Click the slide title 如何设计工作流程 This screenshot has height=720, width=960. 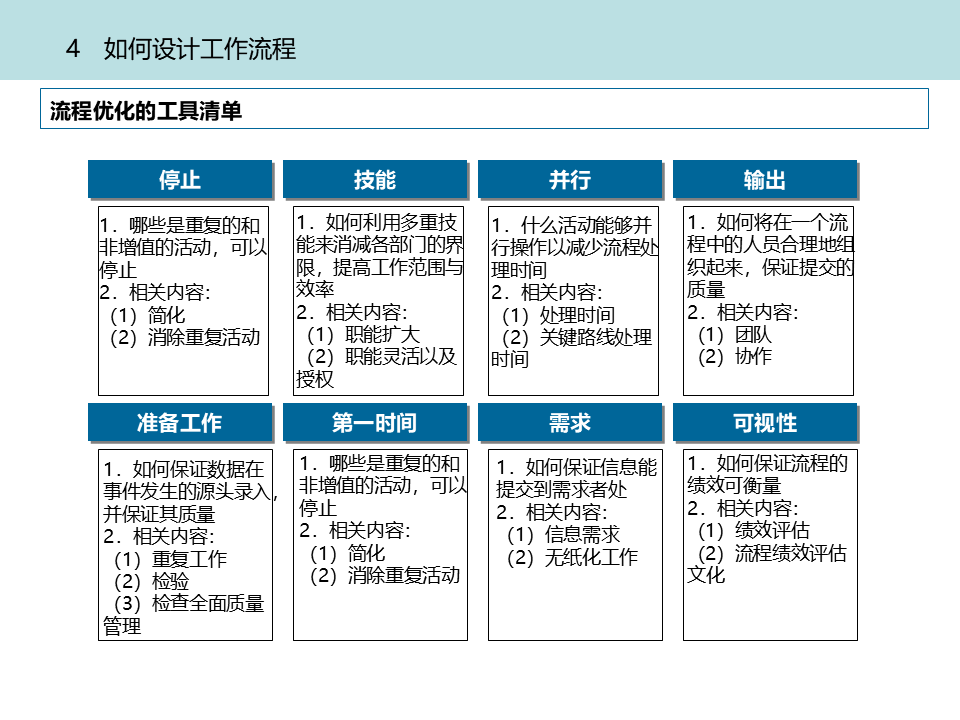(200, 49)
